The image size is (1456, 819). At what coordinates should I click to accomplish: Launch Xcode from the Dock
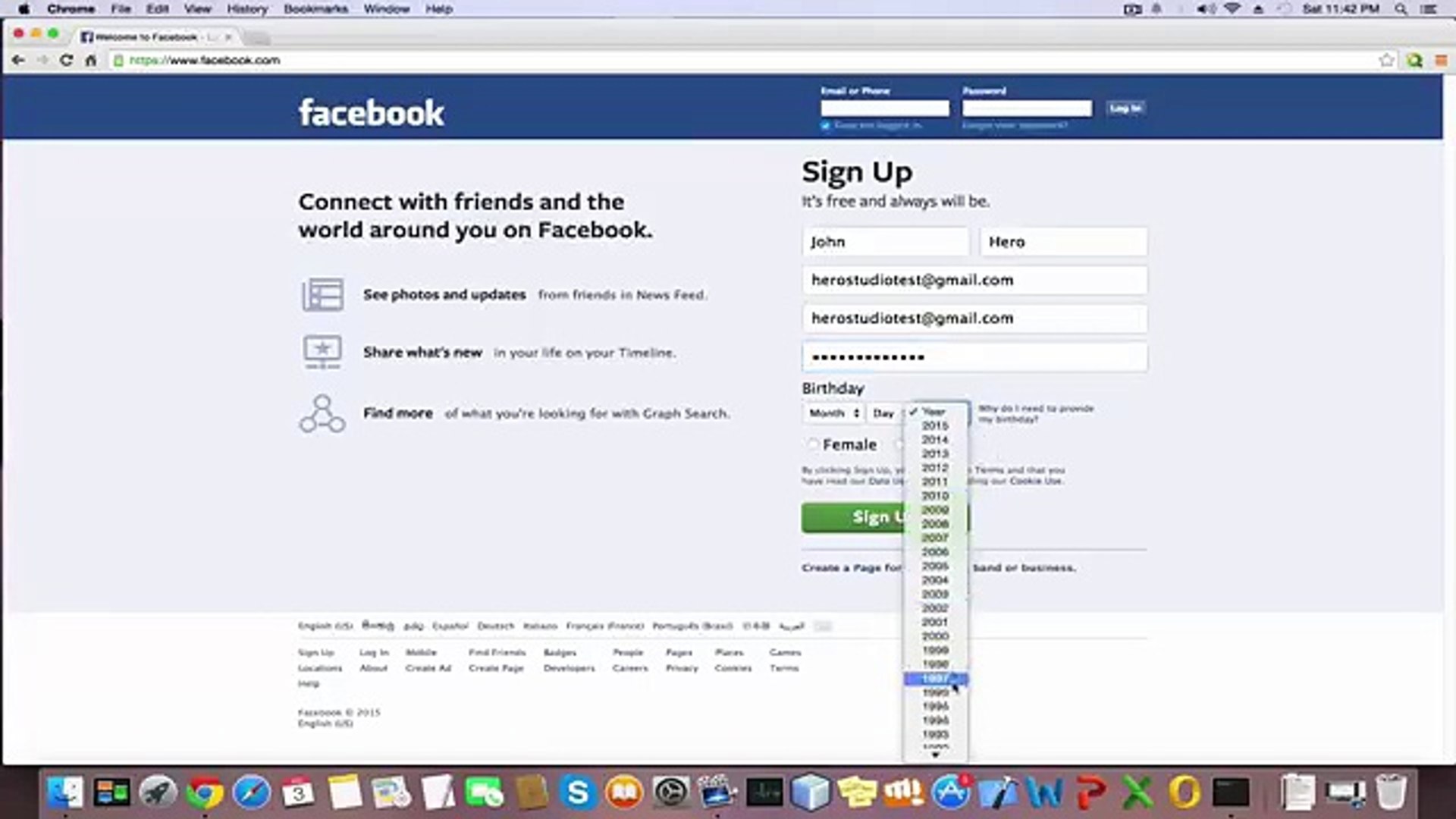[x=997, y=792]
